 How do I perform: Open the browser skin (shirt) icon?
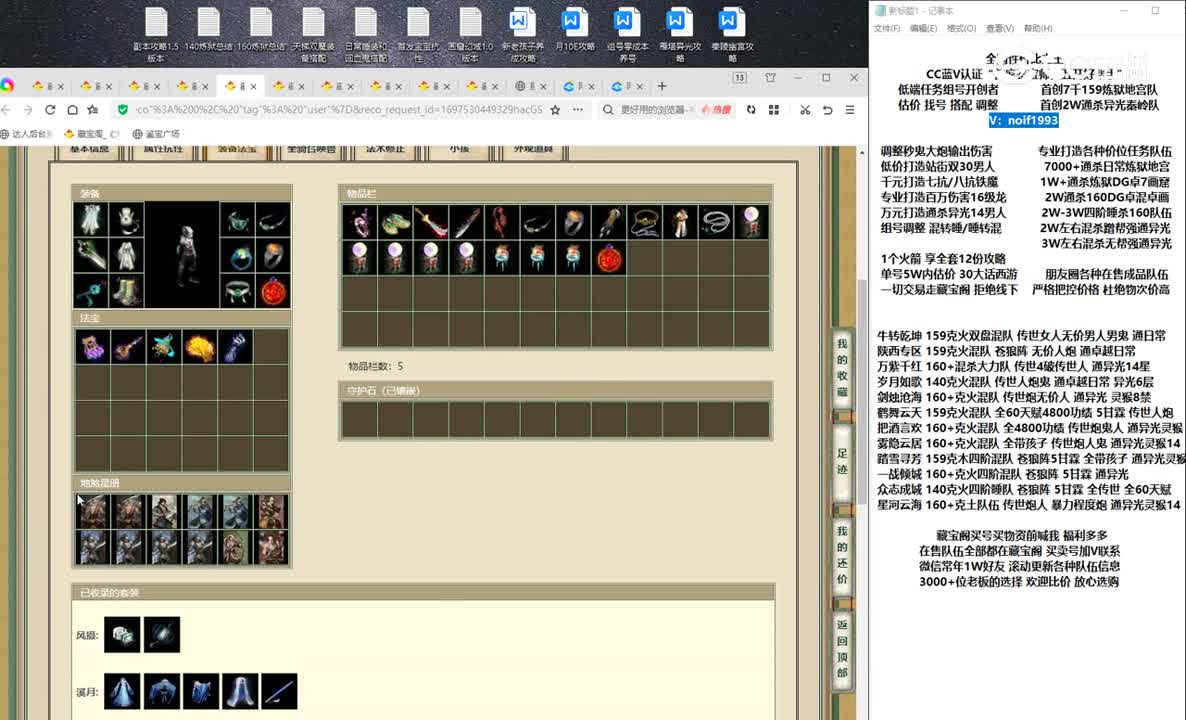(x=770, y=78)
